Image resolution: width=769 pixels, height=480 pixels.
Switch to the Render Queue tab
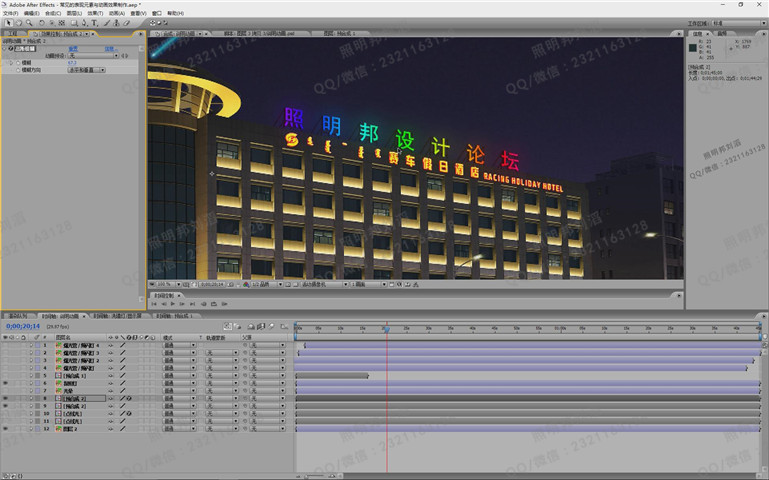click(18, 316)
